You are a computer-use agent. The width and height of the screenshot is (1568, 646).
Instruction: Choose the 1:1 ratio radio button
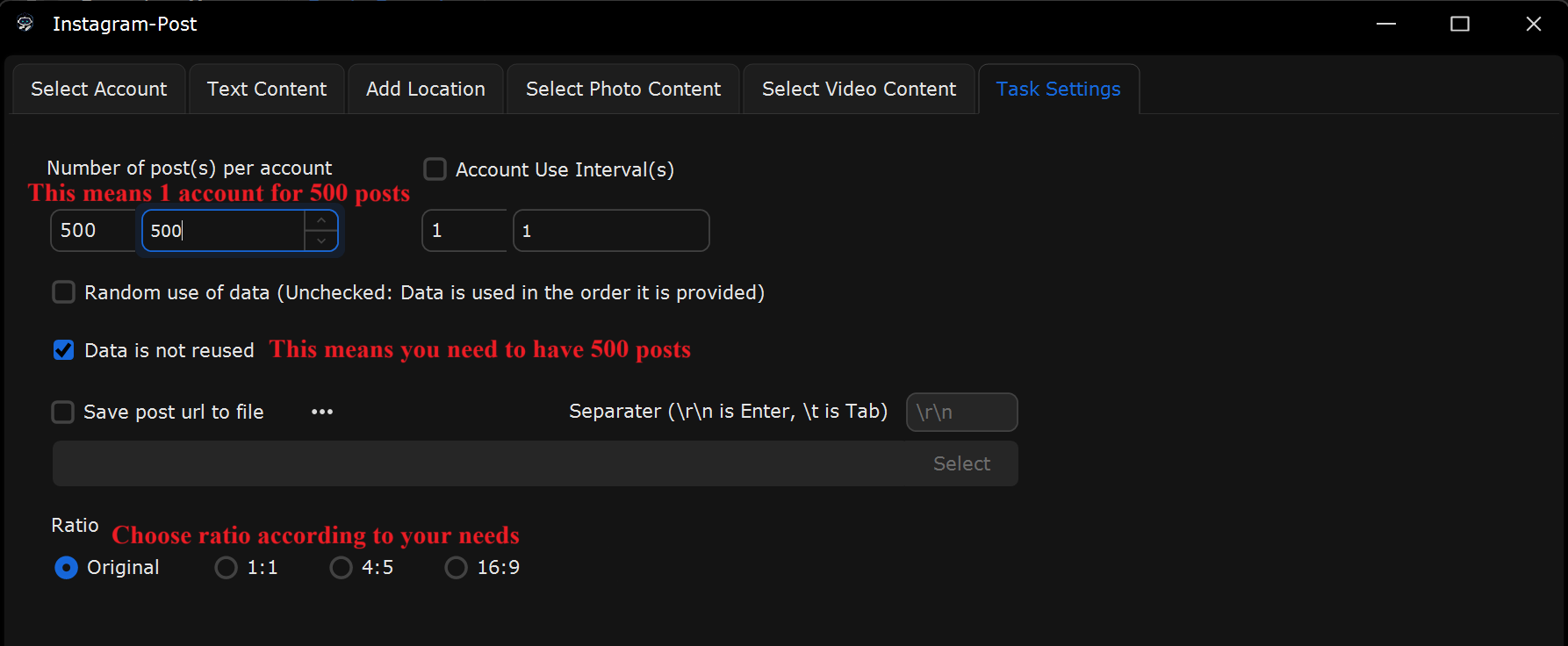[x=226, y=568]
